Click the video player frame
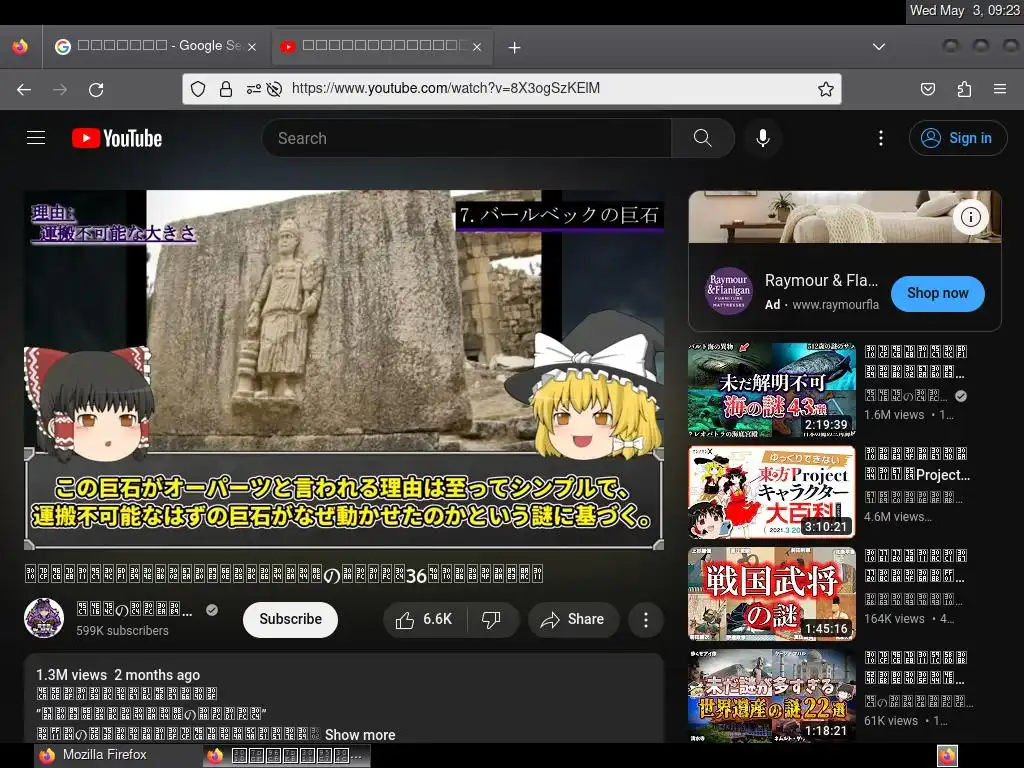Screen dimensions: 1024x768 344,370
